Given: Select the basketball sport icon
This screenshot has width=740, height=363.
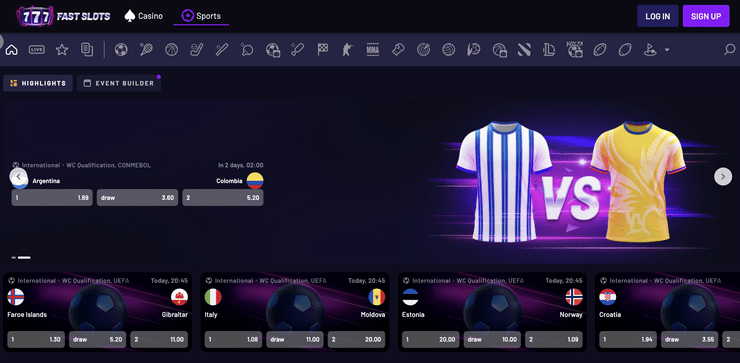Looking at the screenshot, I should click(171, 50).
